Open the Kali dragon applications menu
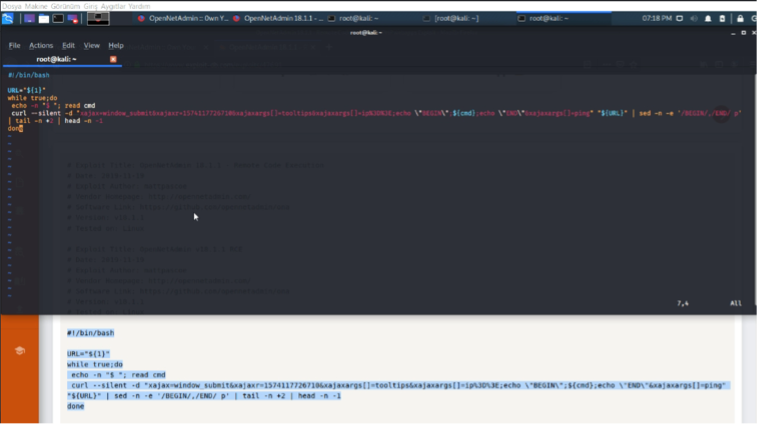 pos(8,18)
